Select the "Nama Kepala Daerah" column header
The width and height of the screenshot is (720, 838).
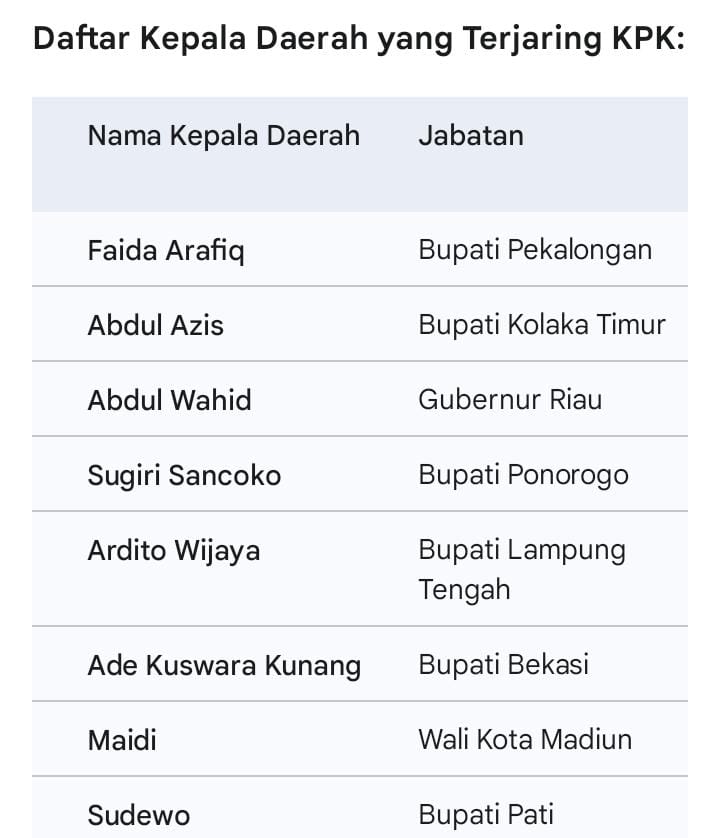(224, 136)
